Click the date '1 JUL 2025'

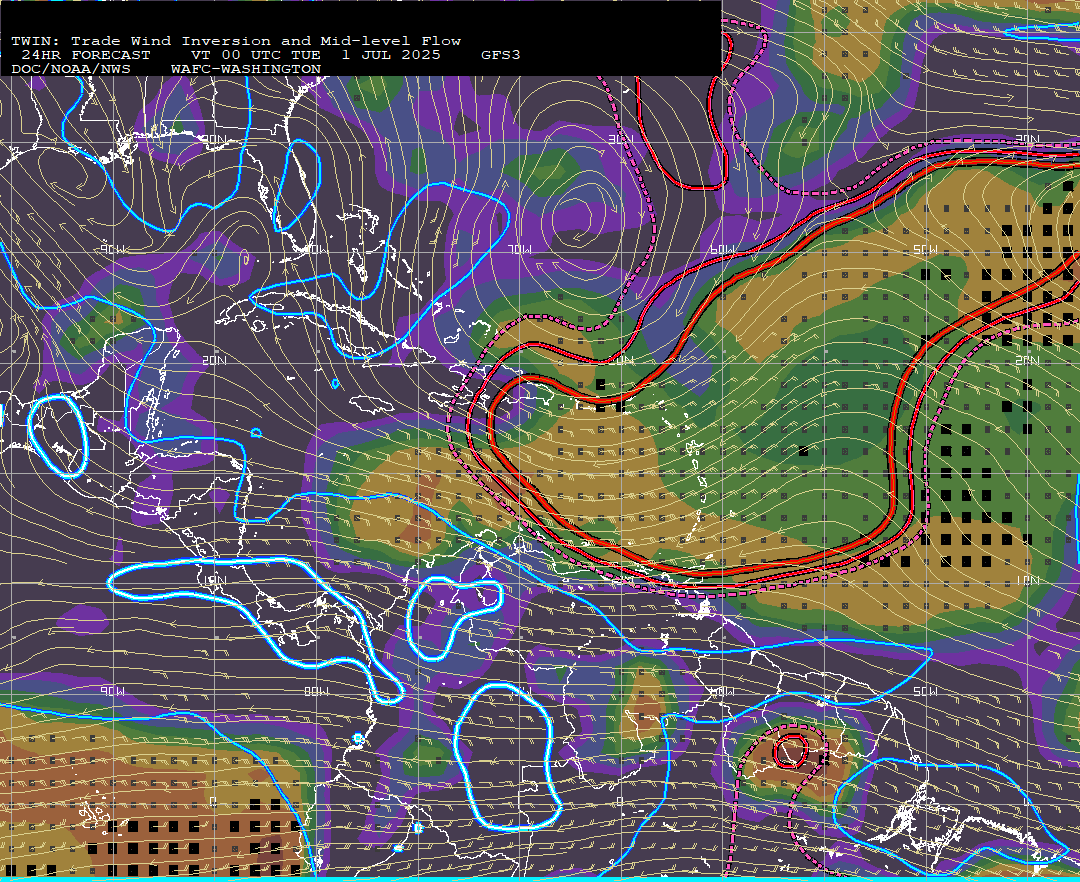pyautogui.click(x=391, y=55)
